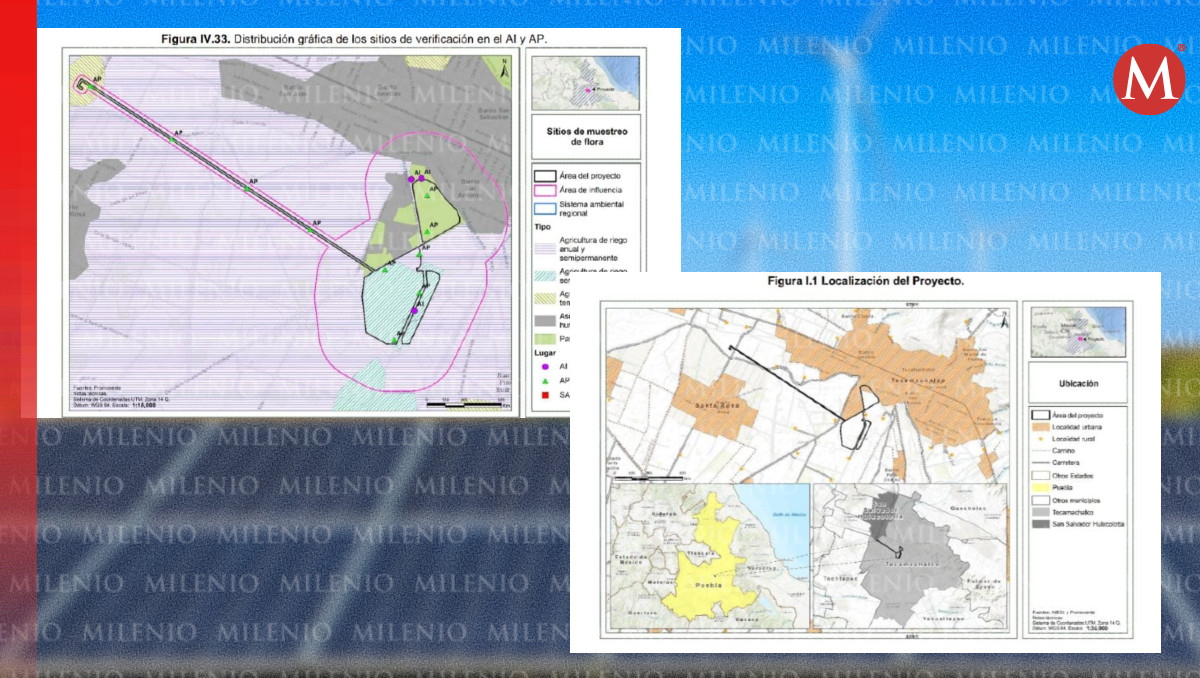Screen dimensions: 1200x678
Task: Click the overview inset thumbnail above Ubicación
Action: (1078, 330)
